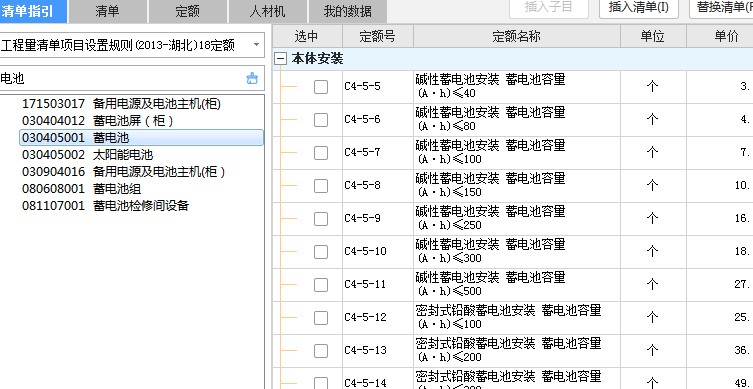Click quota number C4-5-9 cell
753x389 pixels.
point(377,219)
